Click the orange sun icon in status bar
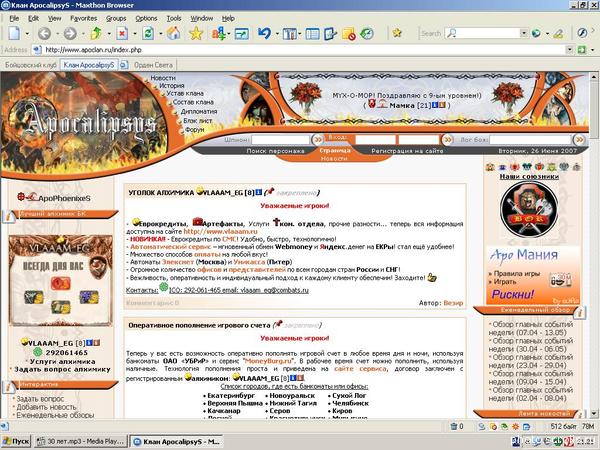600x450 pixels. (515, 426)
